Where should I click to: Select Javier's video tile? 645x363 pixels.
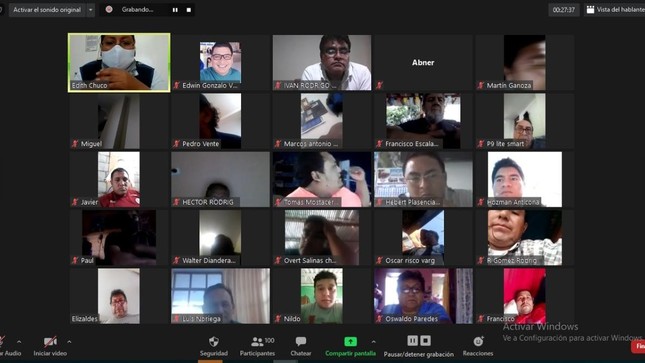click(x=119, y=179)
